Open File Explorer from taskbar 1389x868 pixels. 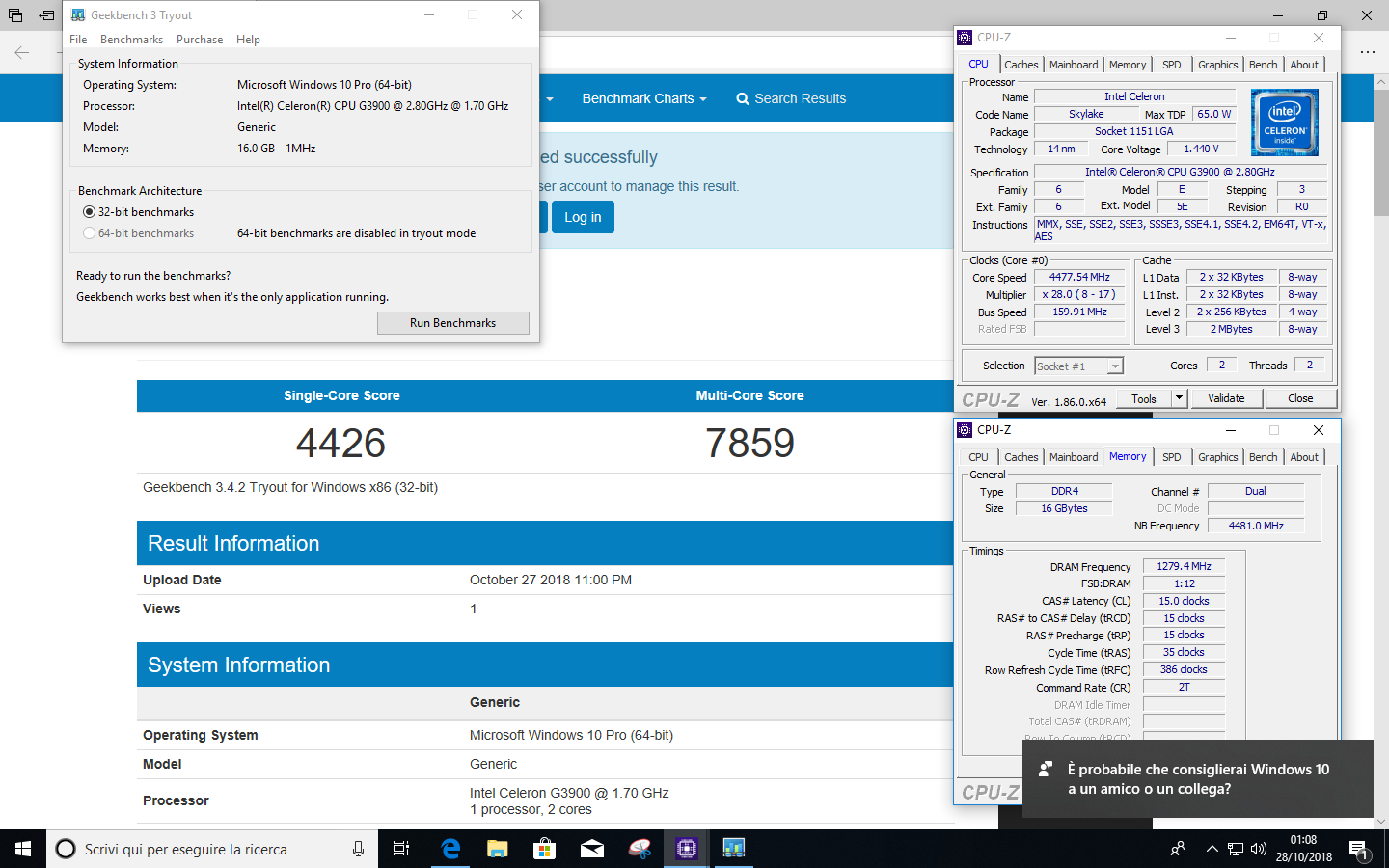[497, 849]
